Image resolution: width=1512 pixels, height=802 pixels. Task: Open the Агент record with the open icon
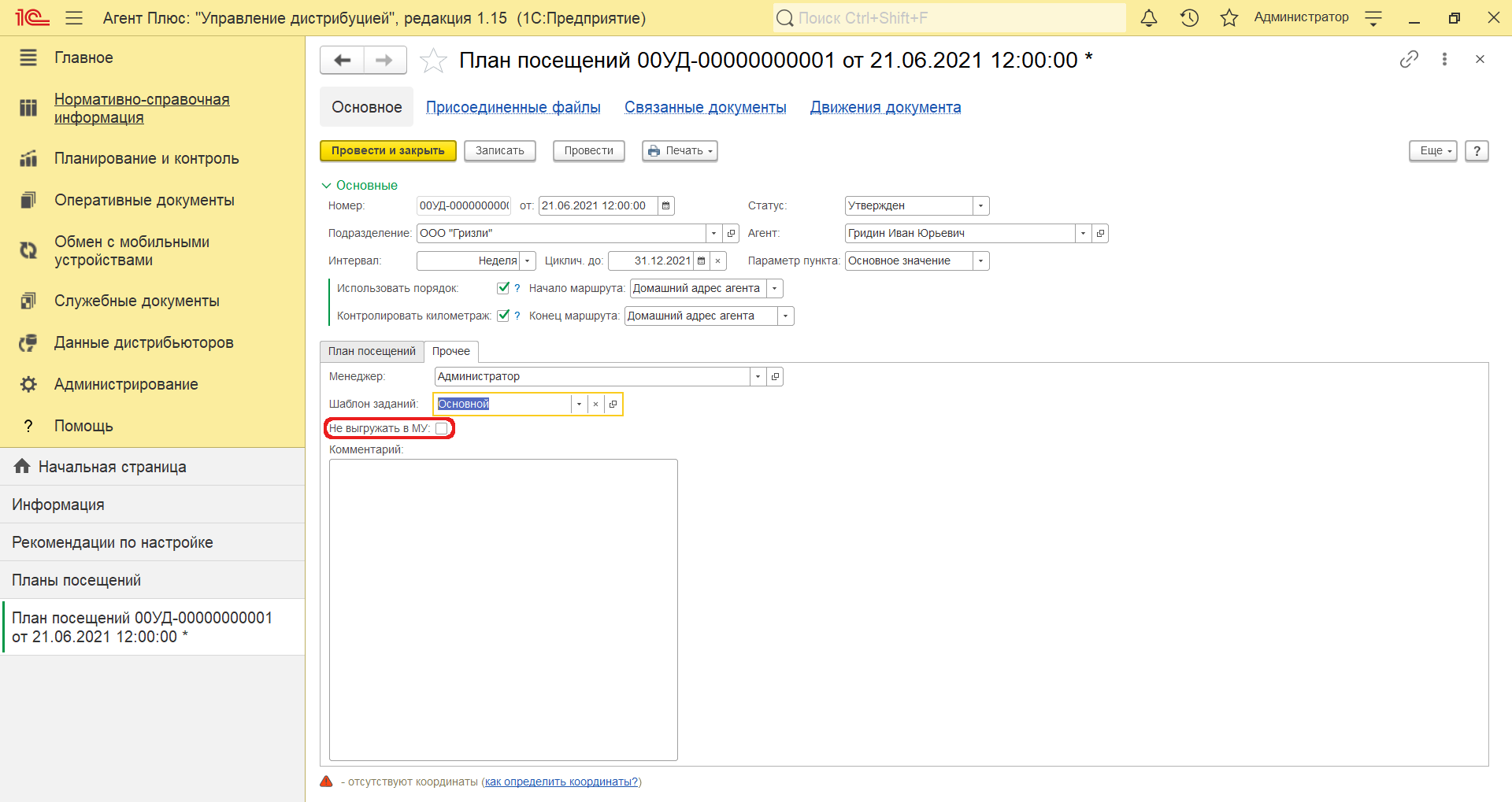tap(1100, 234)
